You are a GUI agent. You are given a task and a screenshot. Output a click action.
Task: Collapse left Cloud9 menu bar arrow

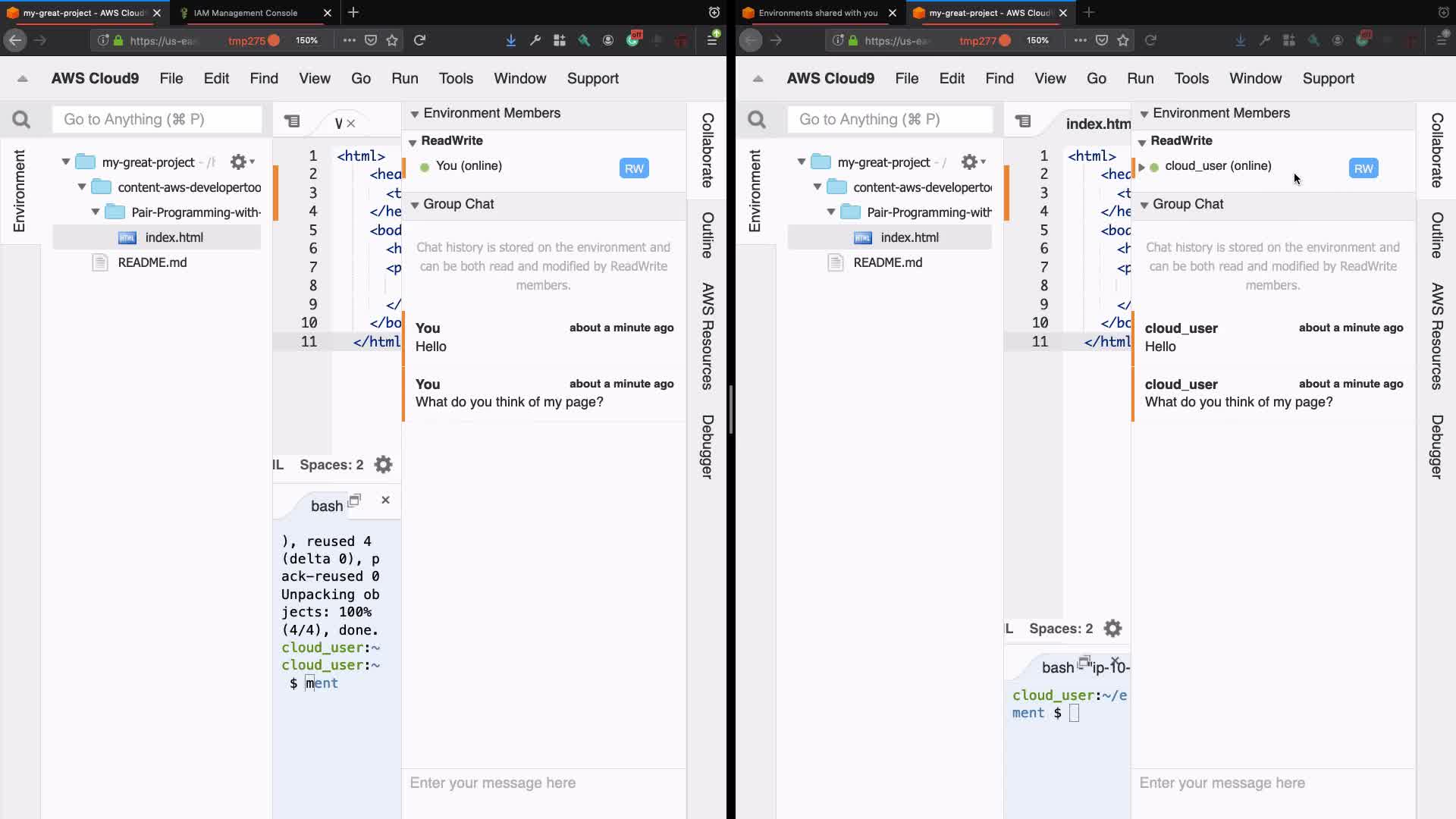pyautogui.click(x=23, y=79)
